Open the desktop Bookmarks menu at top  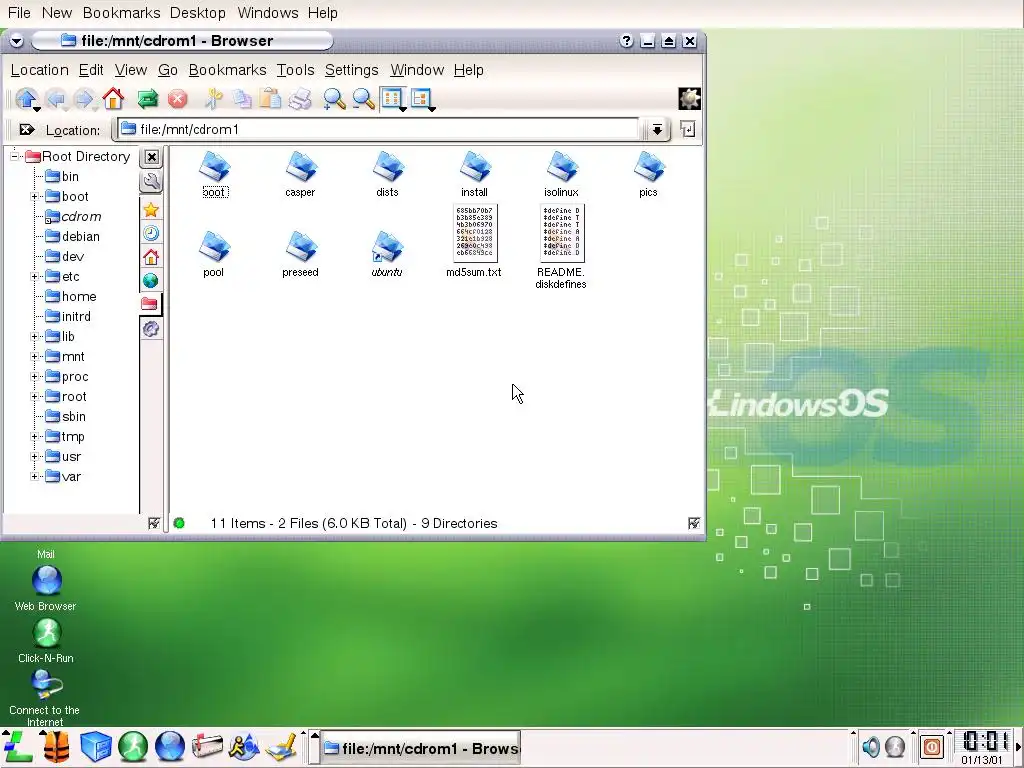click(x=121, y=13)
